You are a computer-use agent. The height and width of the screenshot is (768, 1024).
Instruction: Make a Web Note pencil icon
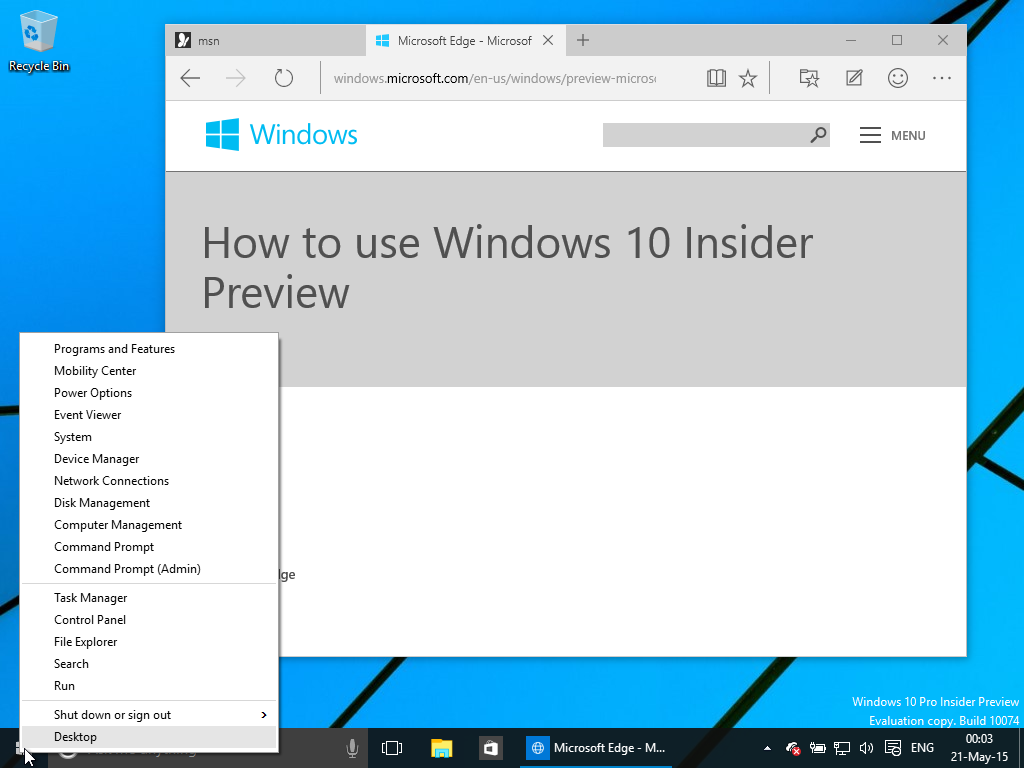click(854, 78)
